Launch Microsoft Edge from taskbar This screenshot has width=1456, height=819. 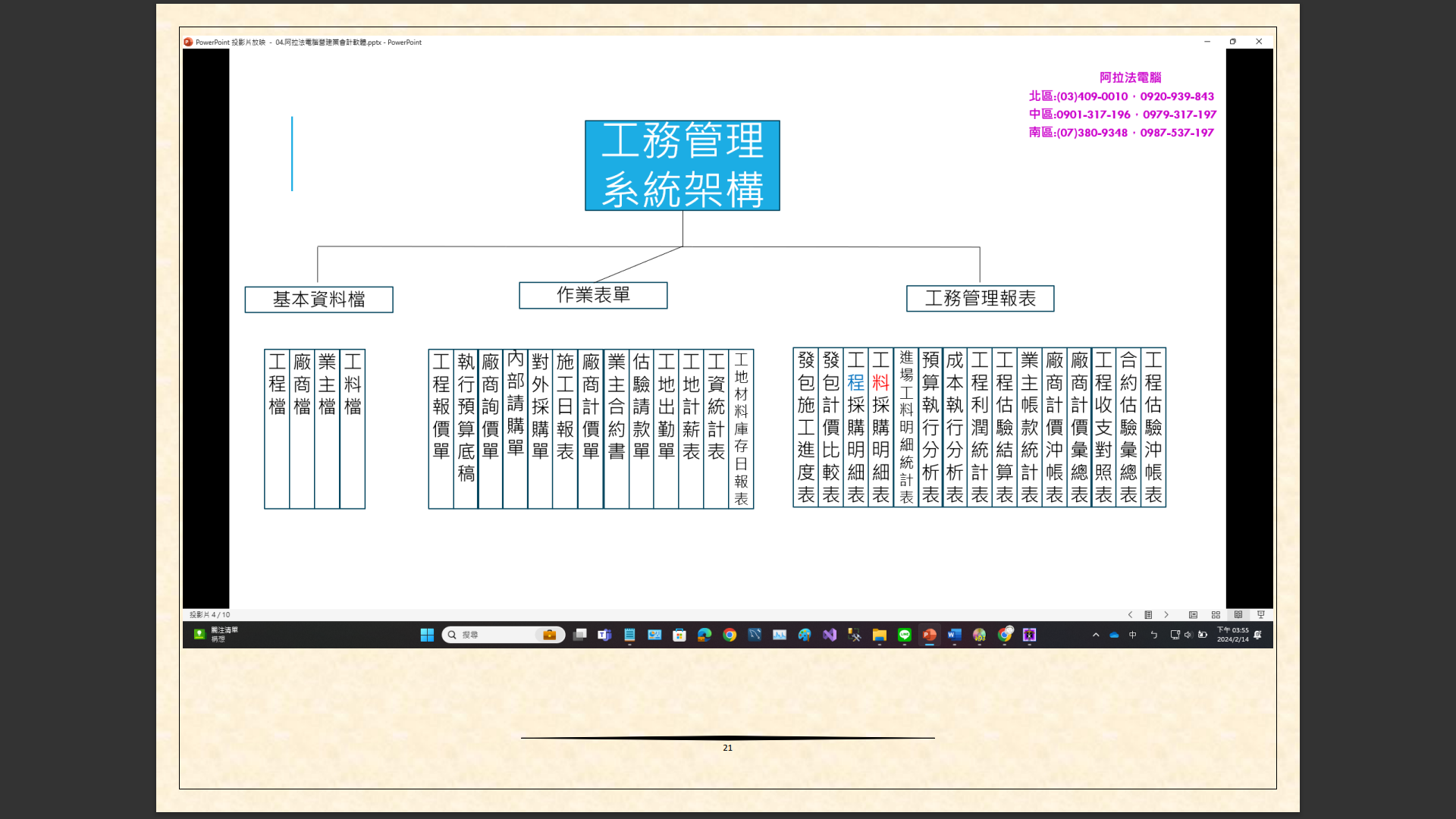704,635
